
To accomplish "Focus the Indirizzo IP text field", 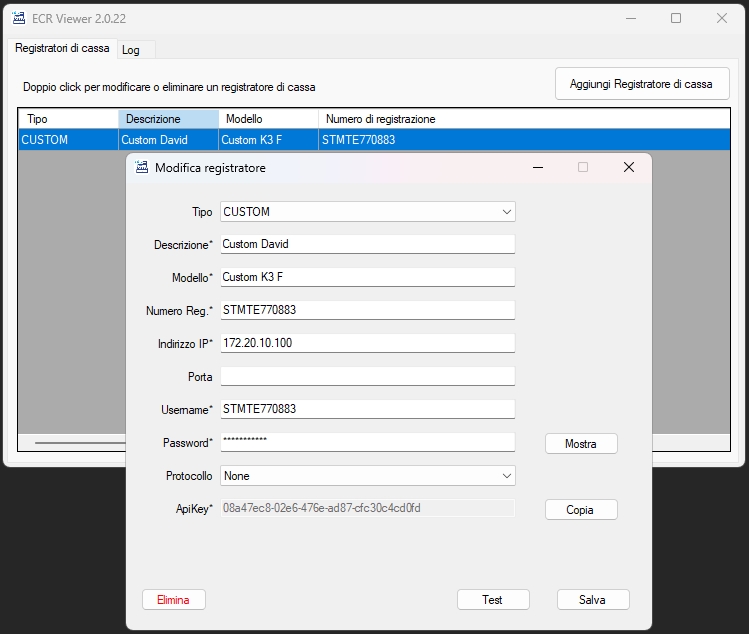I will click(367, 343).
